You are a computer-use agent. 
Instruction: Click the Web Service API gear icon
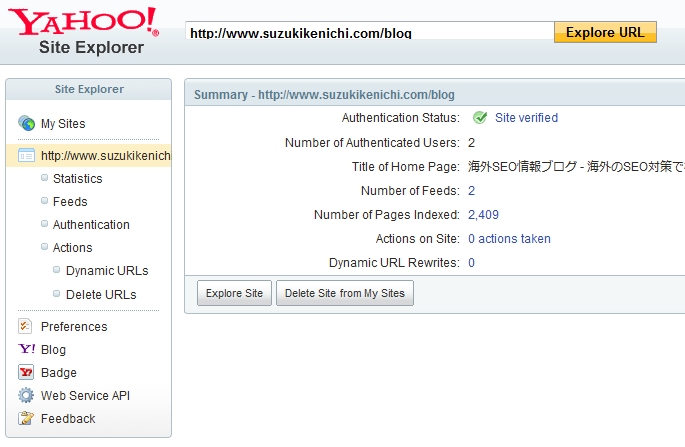point(26,395)
